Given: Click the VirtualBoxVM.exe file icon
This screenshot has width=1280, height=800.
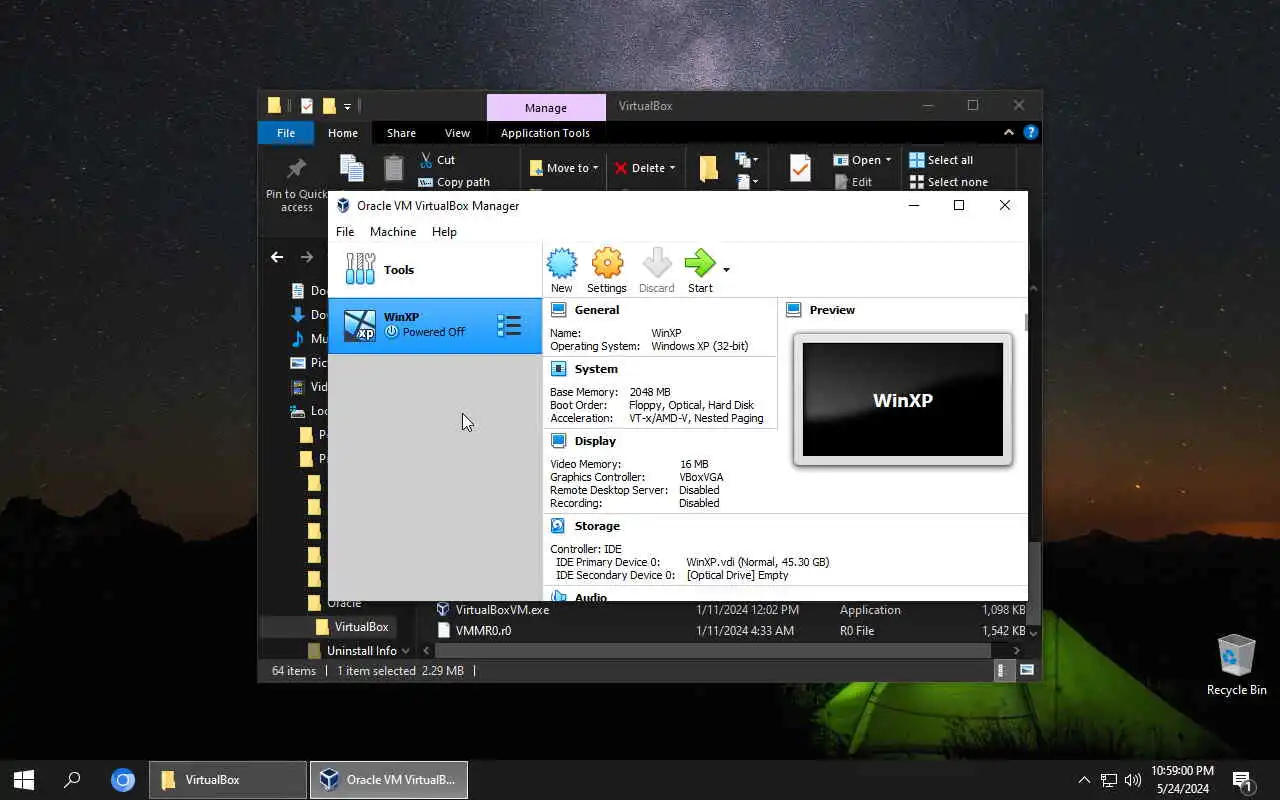Looking at the screenshot, I should [x=443, y=609].
